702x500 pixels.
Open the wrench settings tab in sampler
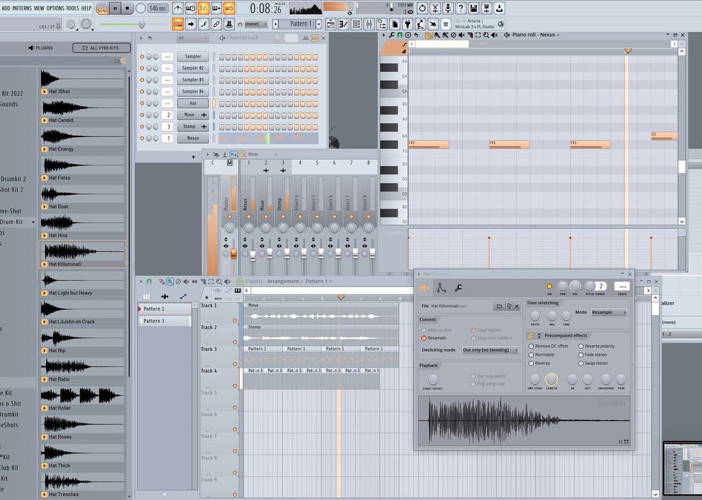pyautogui.click(x=457, y=288)
